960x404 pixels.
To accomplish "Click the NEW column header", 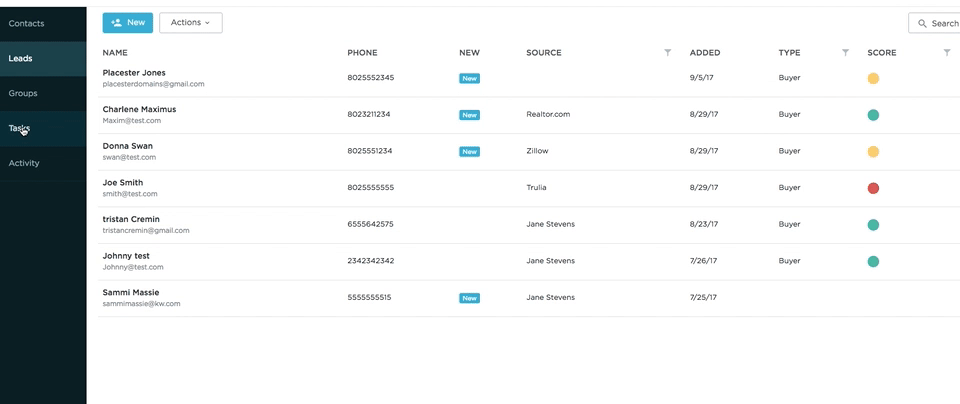I will (x=470, y=53).
